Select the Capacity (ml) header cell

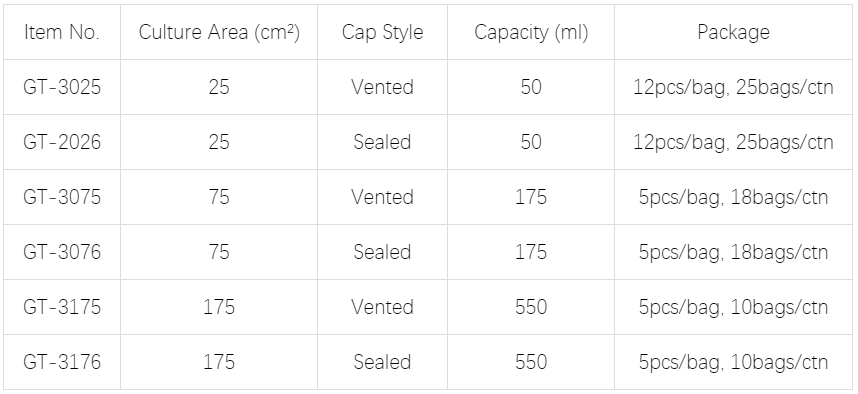[531, 32]
